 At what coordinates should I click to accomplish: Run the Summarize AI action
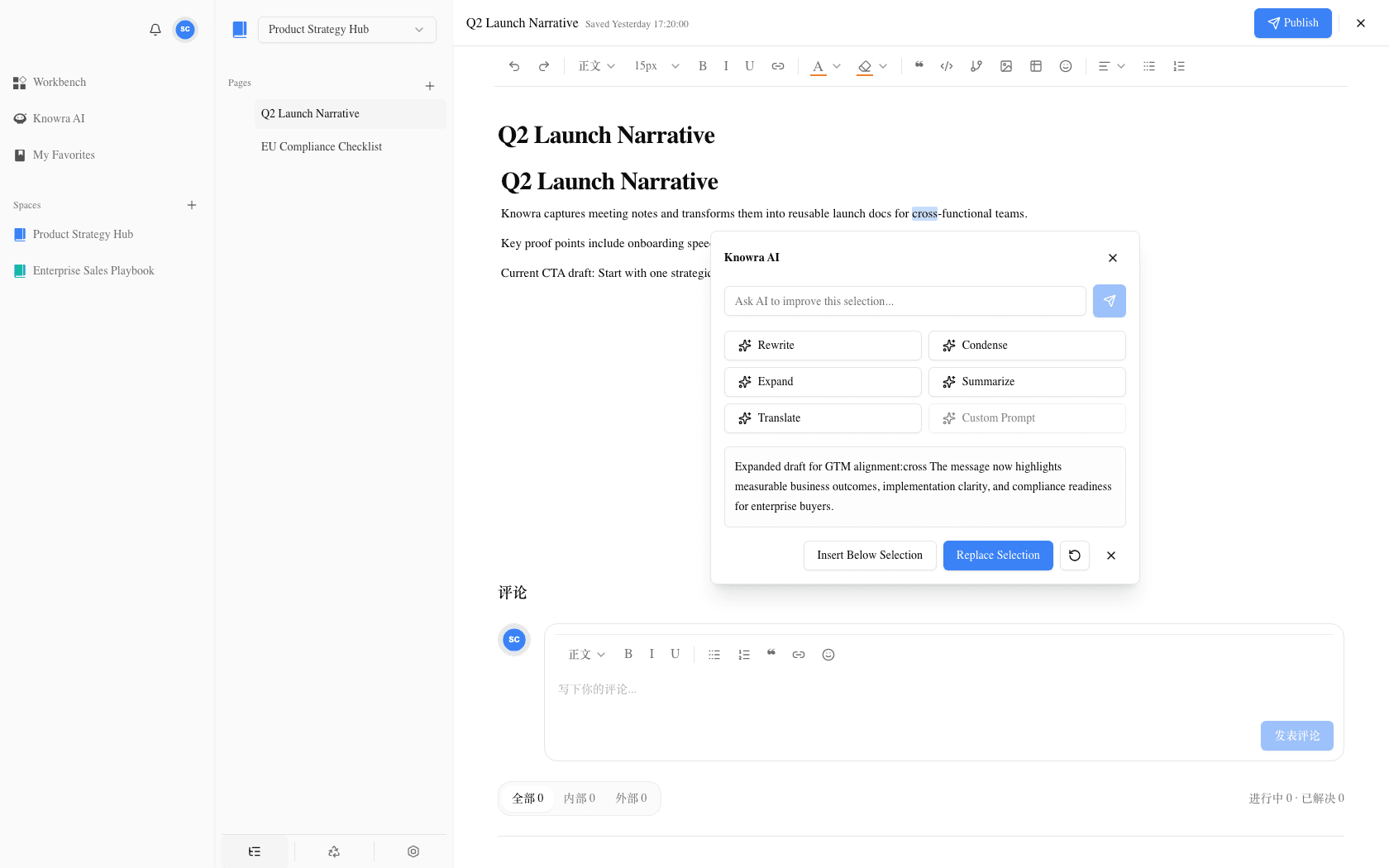1026,381
